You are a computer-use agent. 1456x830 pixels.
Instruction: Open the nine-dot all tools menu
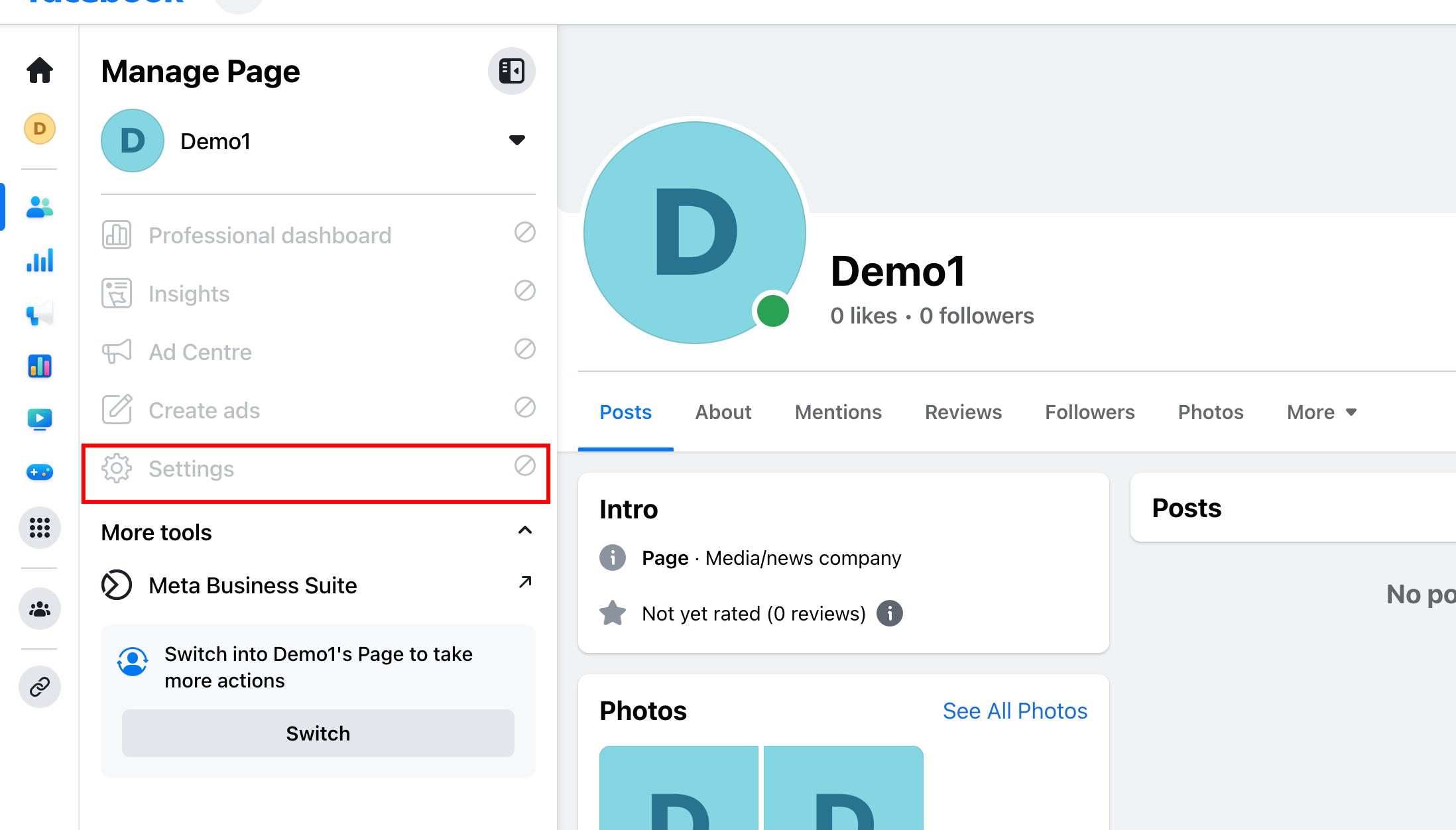40,528
